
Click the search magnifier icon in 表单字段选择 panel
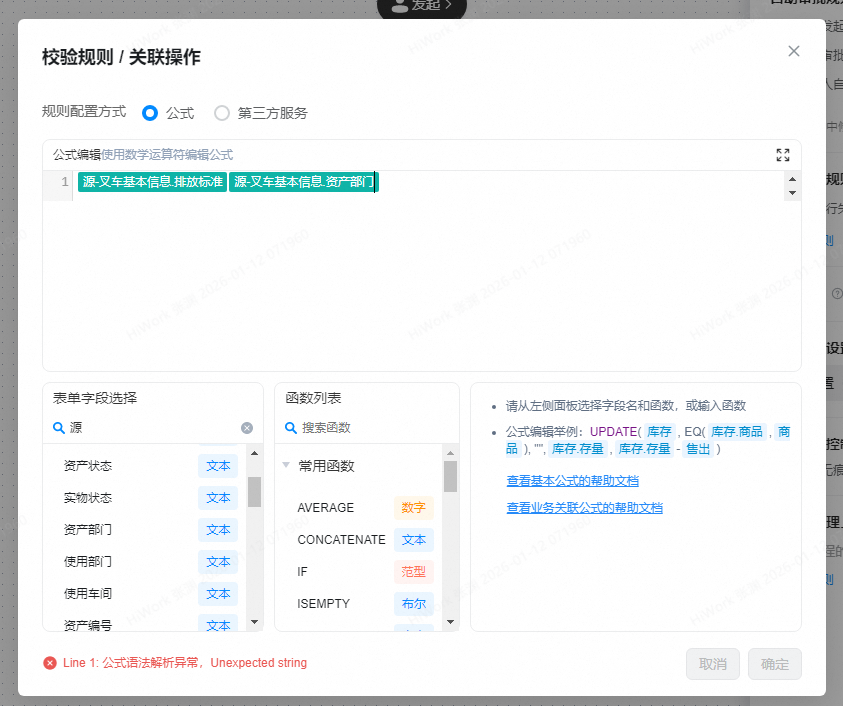point(59,426)
